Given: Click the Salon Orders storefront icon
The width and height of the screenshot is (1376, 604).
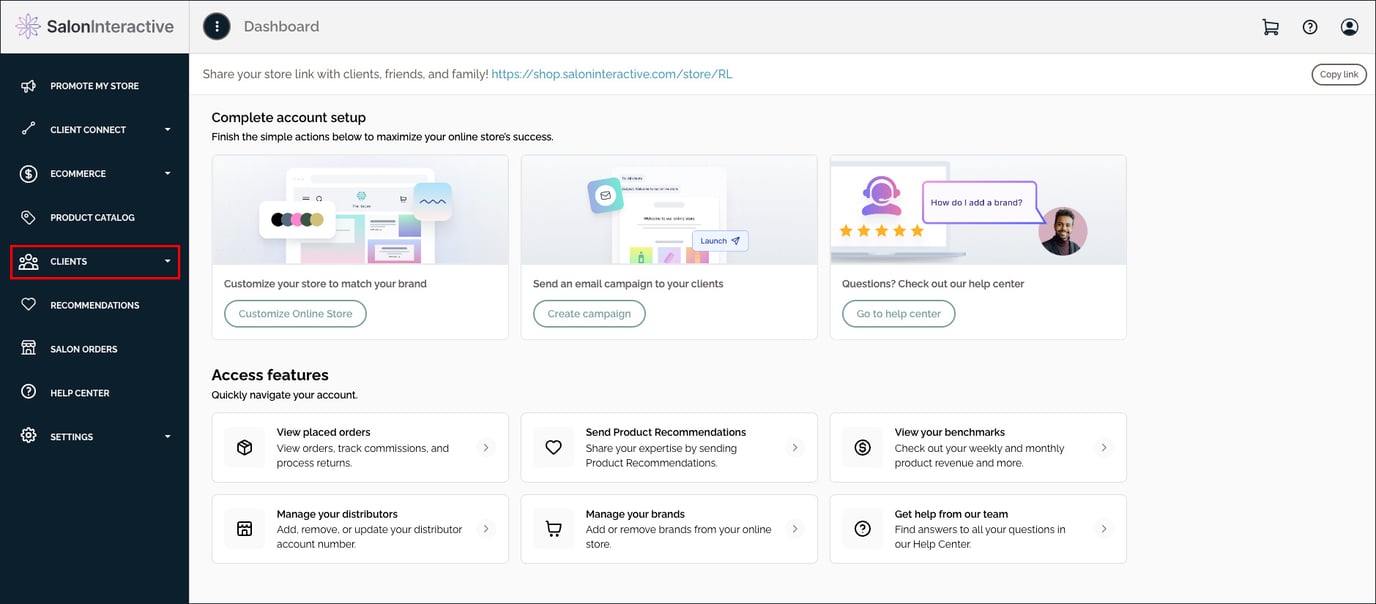Looking at the screenshot, I should pyautogui.click(x=29, y=349).
